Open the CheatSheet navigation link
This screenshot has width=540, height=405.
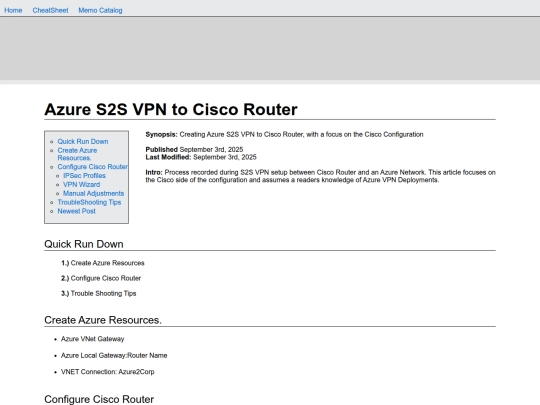pos(50,10)
